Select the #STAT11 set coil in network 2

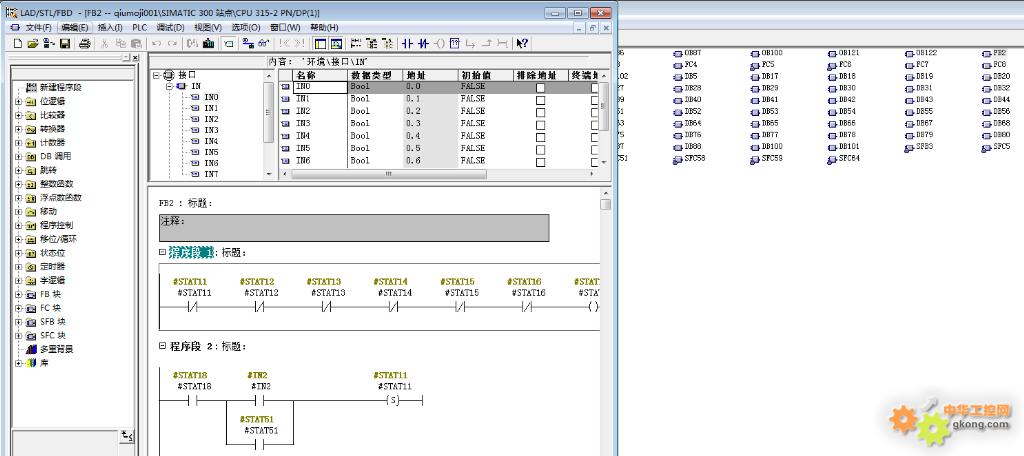[x=392, y=400]
